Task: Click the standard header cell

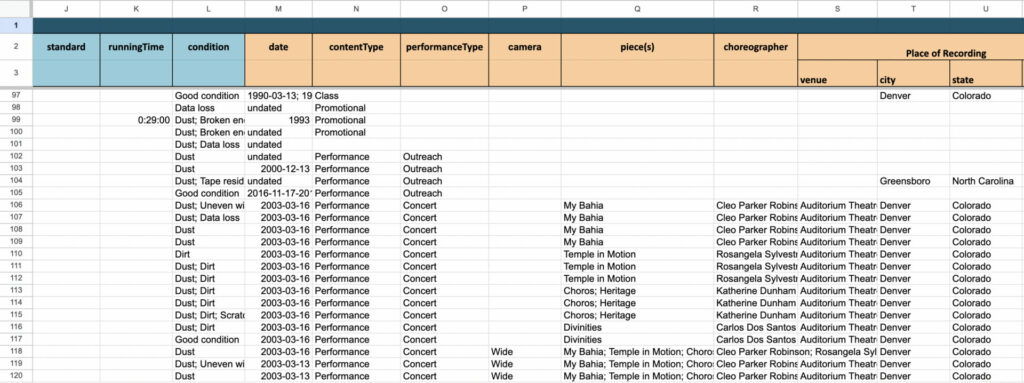Action: click(x=66, y=47)
